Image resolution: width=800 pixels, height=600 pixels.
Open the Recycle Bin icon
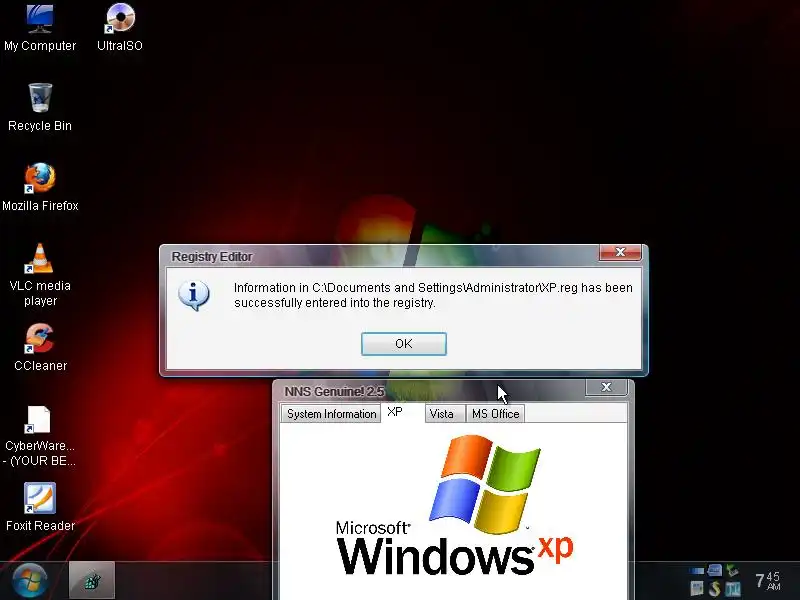coord(40,108)
